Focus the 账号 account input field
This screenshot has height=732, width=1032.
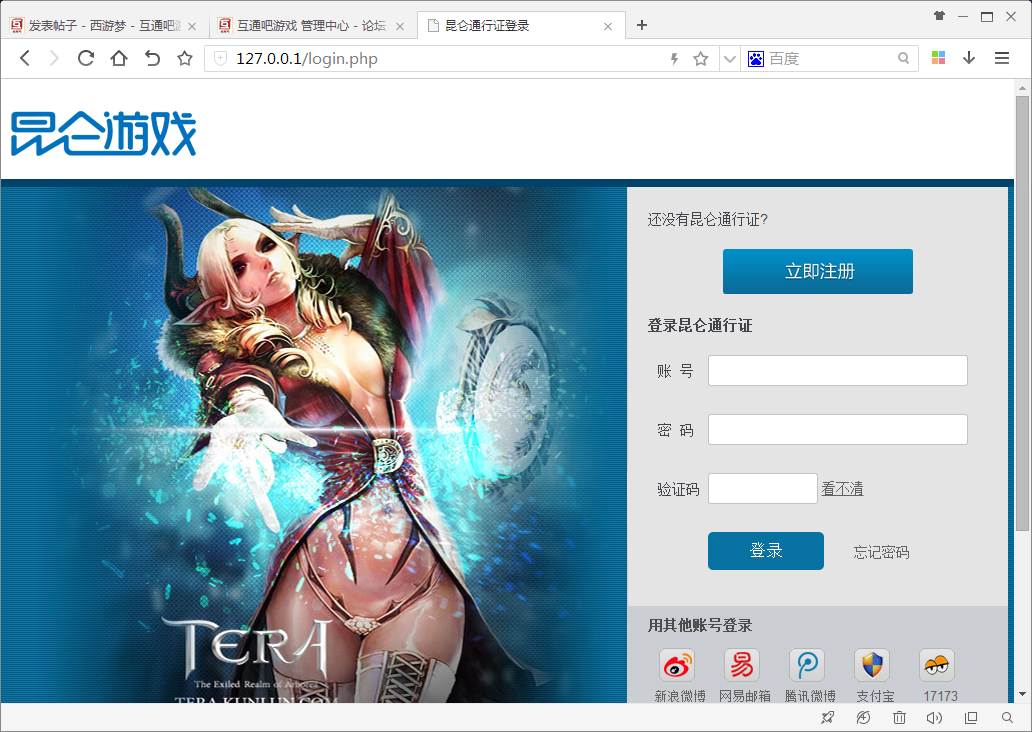tap(838, 371)
